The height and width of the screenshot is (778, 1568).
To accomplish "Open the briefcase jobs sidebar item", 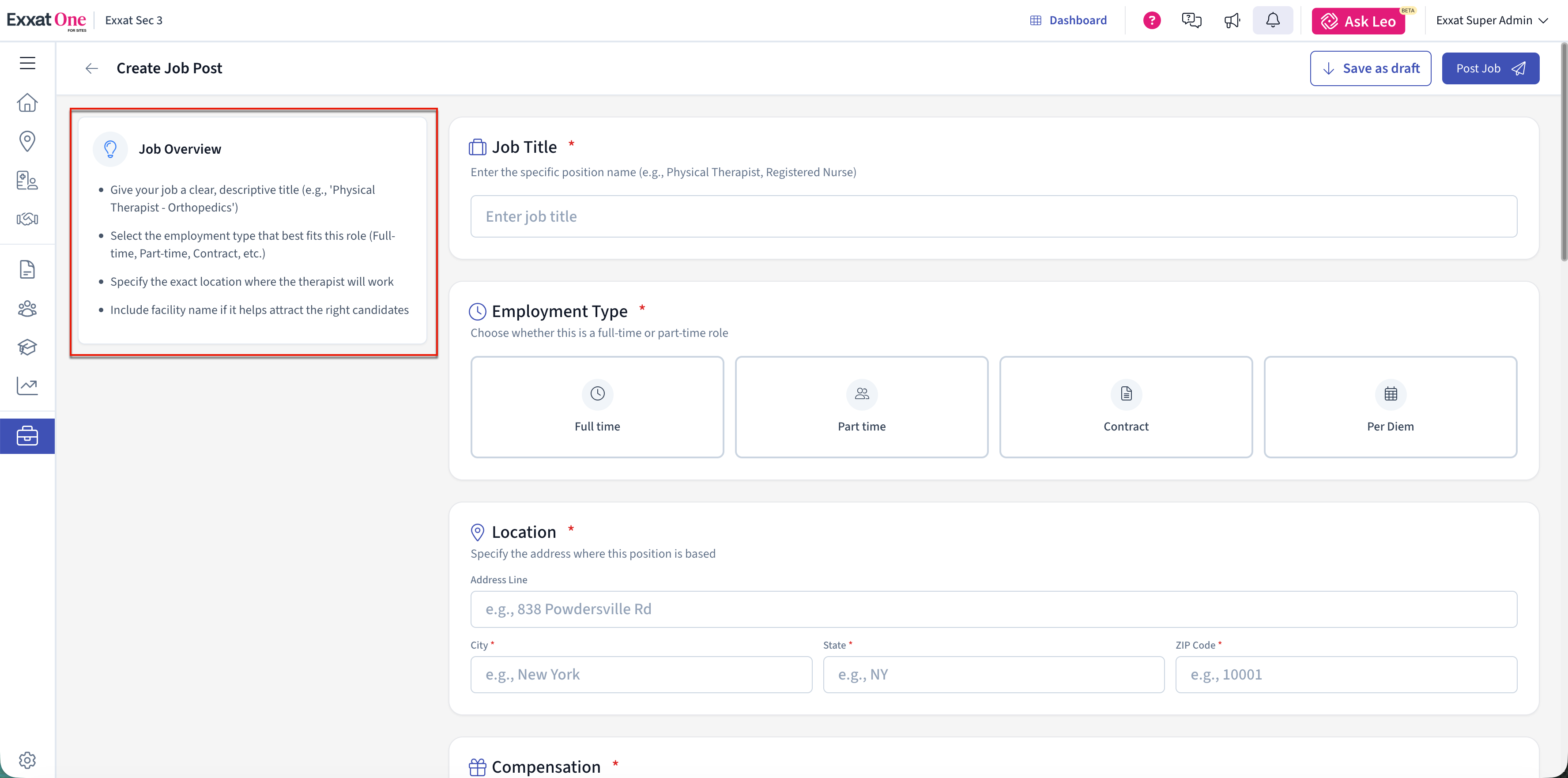I will [x=27, y=436].
